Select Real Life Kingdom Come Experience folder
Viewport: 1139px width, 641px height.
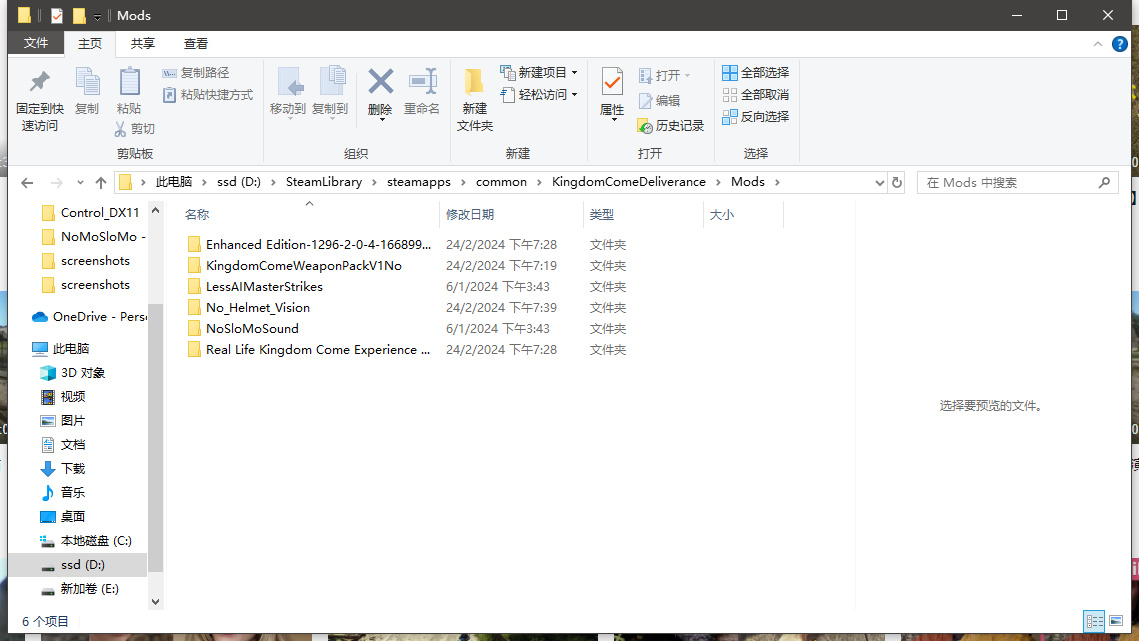[x=309, y=350]
